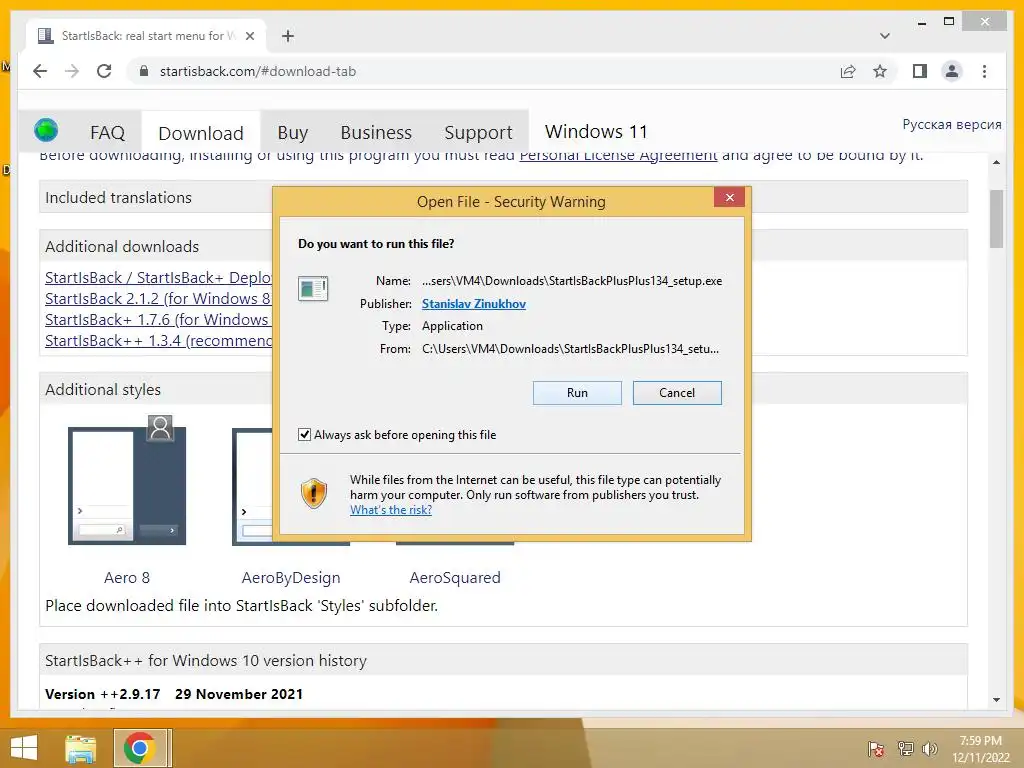The height and width of the screenshot is (768, 1024).
Task: Download StartIsBack+ 1.7.6 link
Action: 157,319
